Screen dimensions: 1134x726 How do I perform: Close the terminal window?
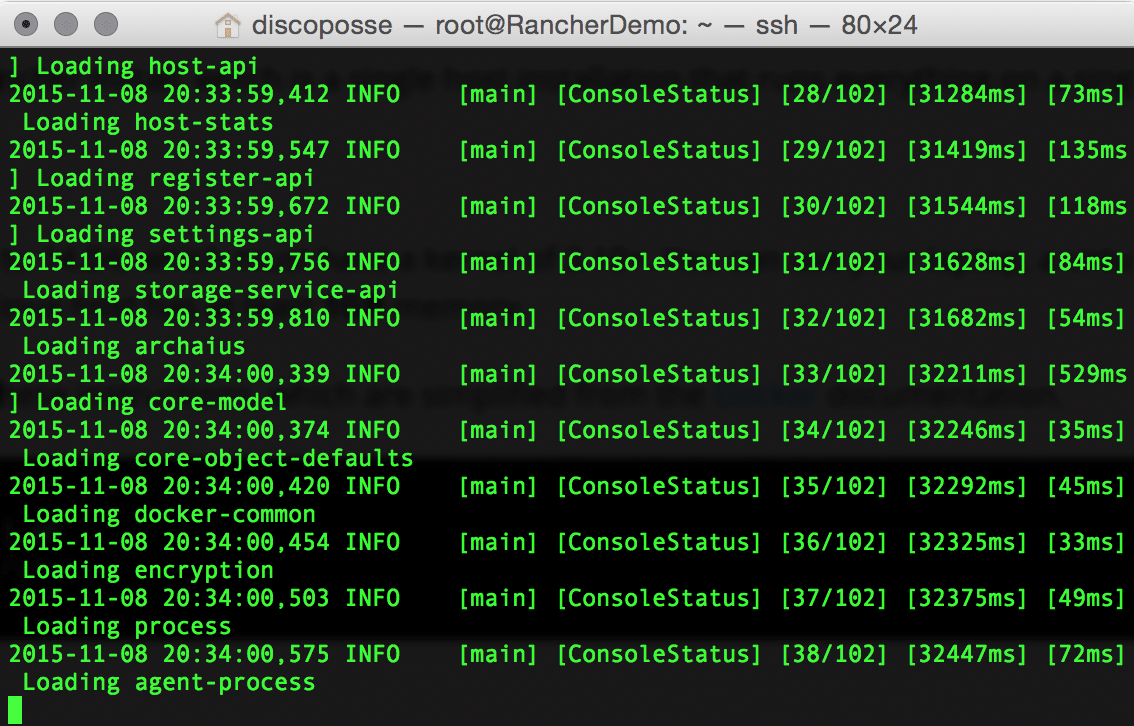pos(28,23)
